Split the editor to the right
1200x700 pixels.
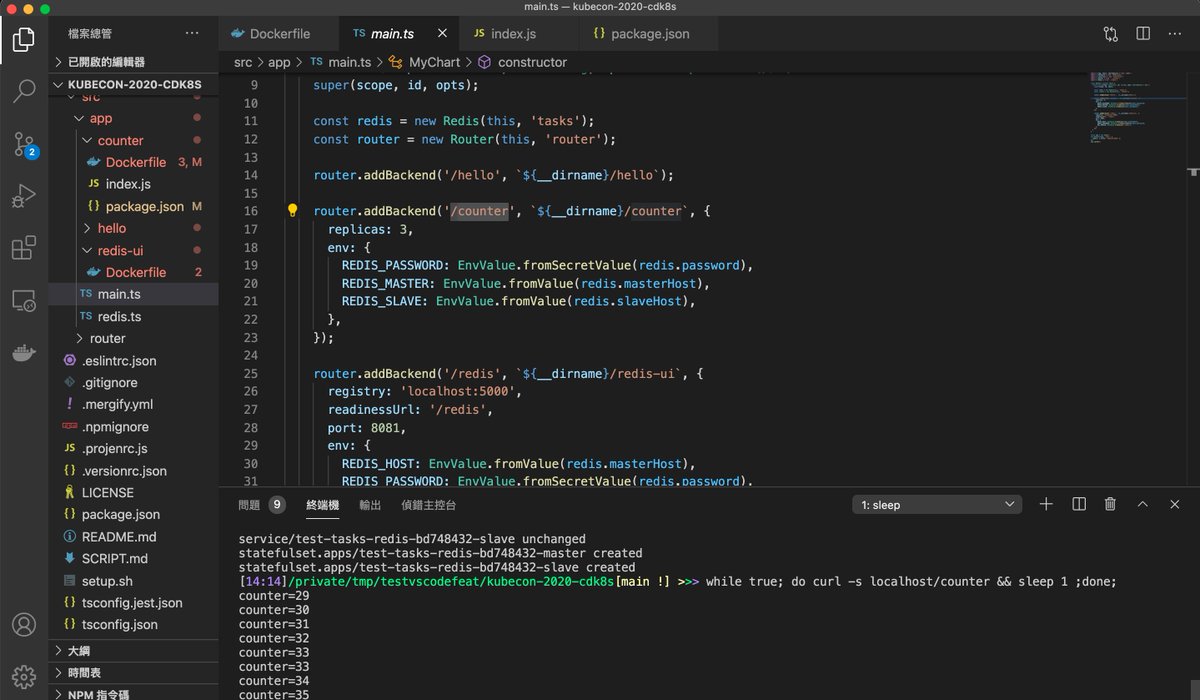1143,33
